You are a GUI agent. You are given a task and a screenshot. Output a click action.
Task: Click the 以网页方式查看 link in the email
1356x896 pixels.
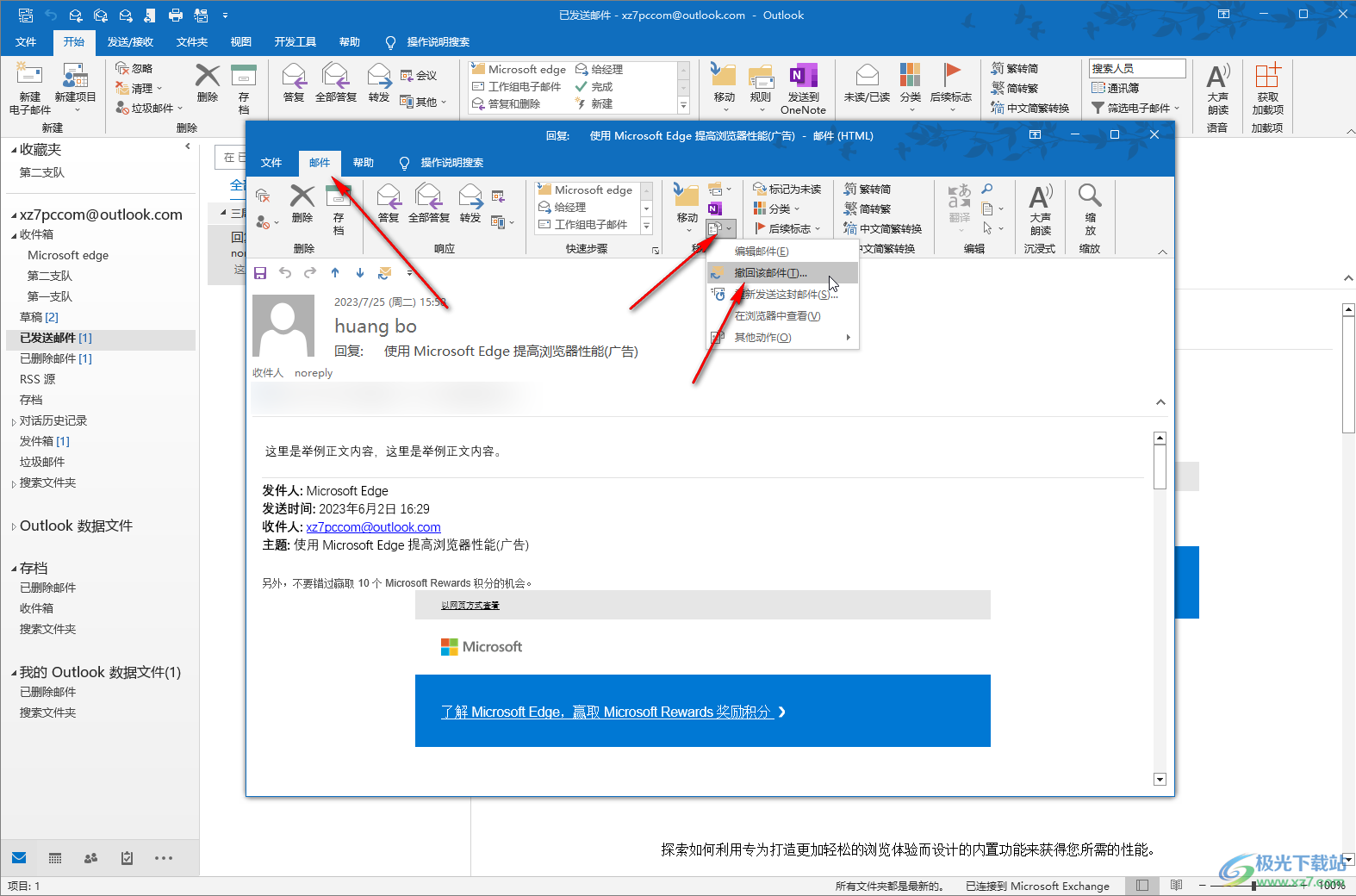click(470, 606)
